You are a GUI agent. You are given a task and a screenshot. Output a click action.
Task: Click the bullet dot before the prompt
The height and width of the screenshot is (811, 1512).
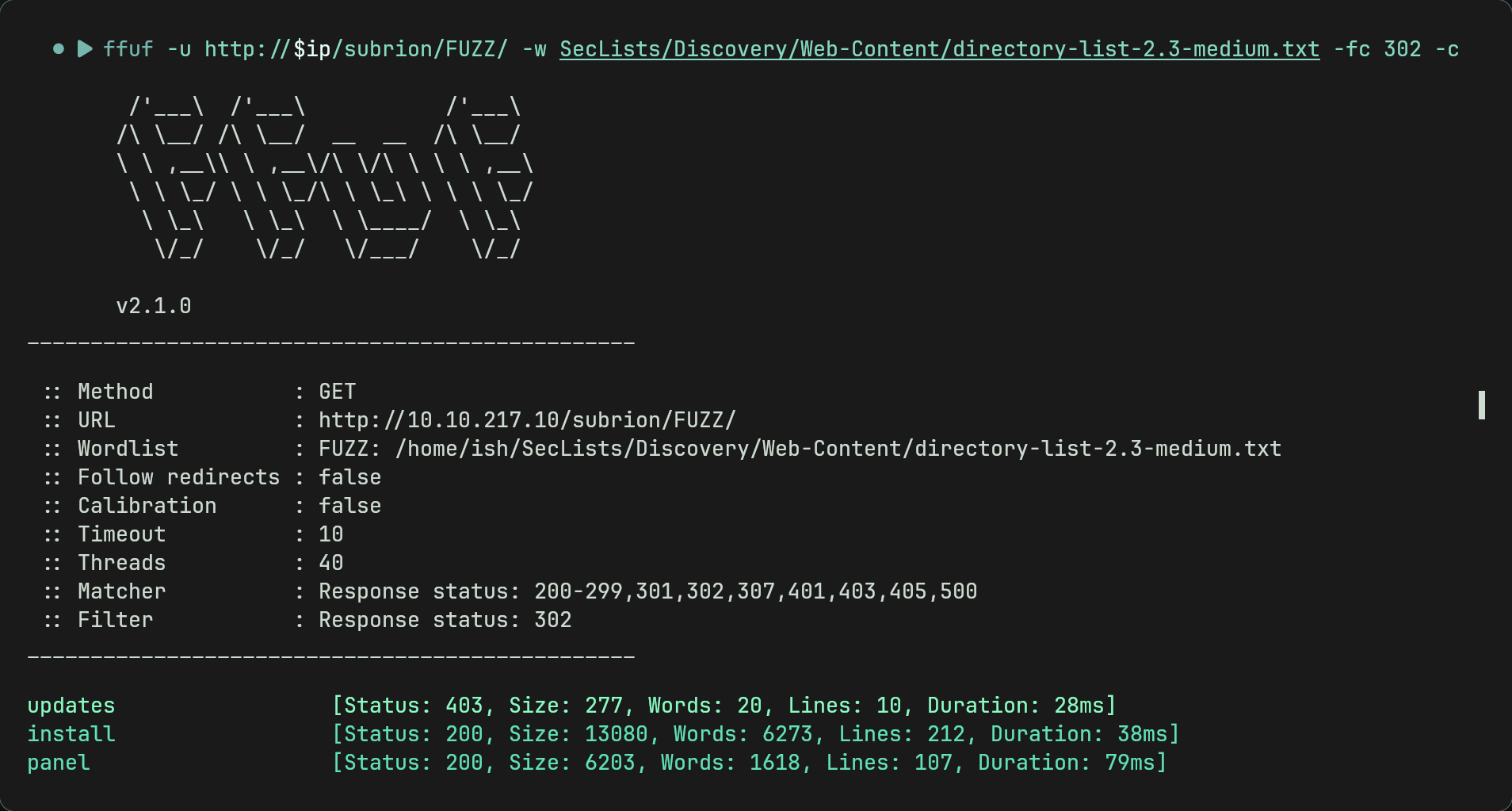click(x=58, y=49)
